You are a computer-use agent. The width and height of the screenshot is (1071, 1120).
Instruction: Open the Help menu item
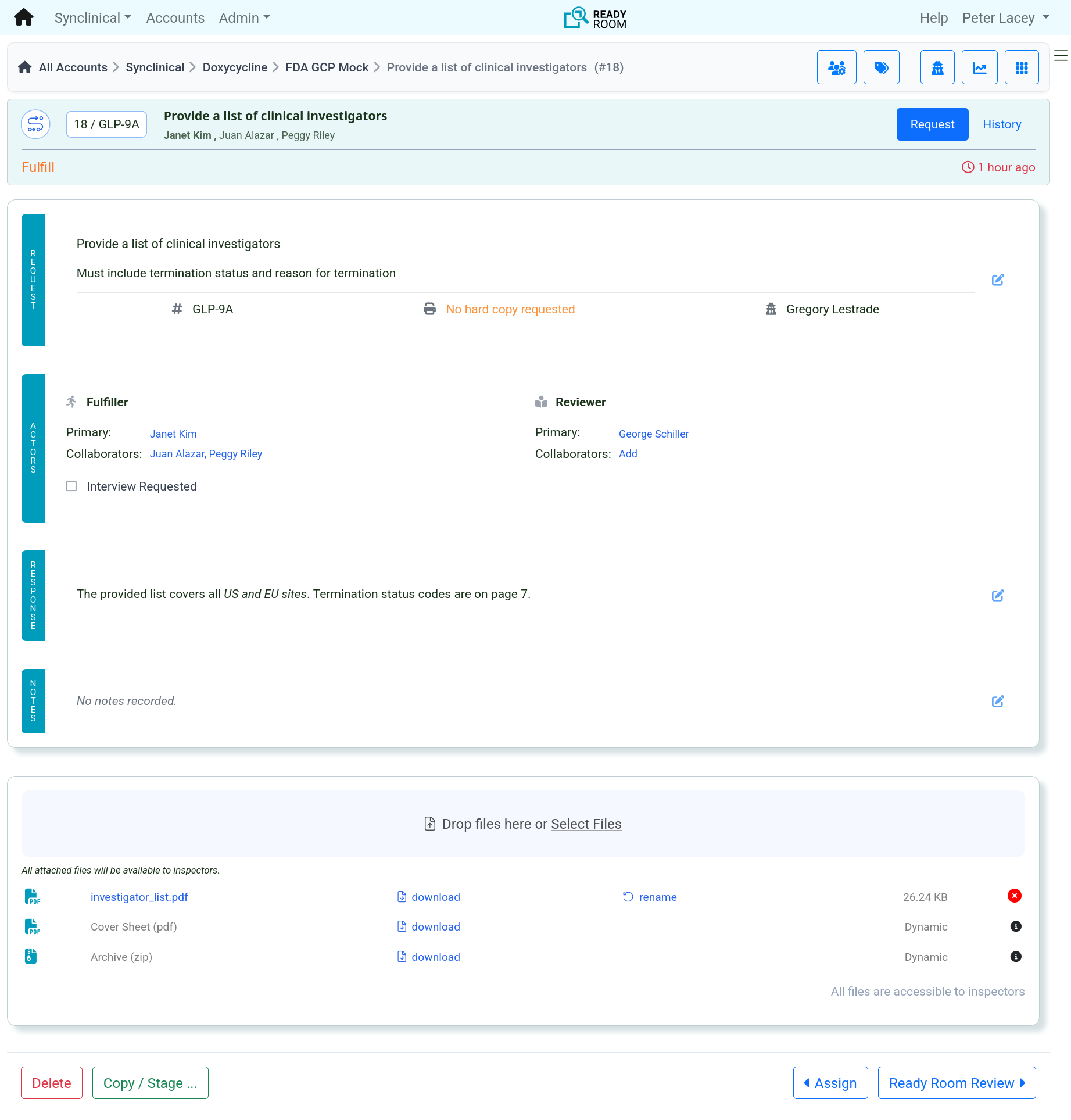click(933, 17)
